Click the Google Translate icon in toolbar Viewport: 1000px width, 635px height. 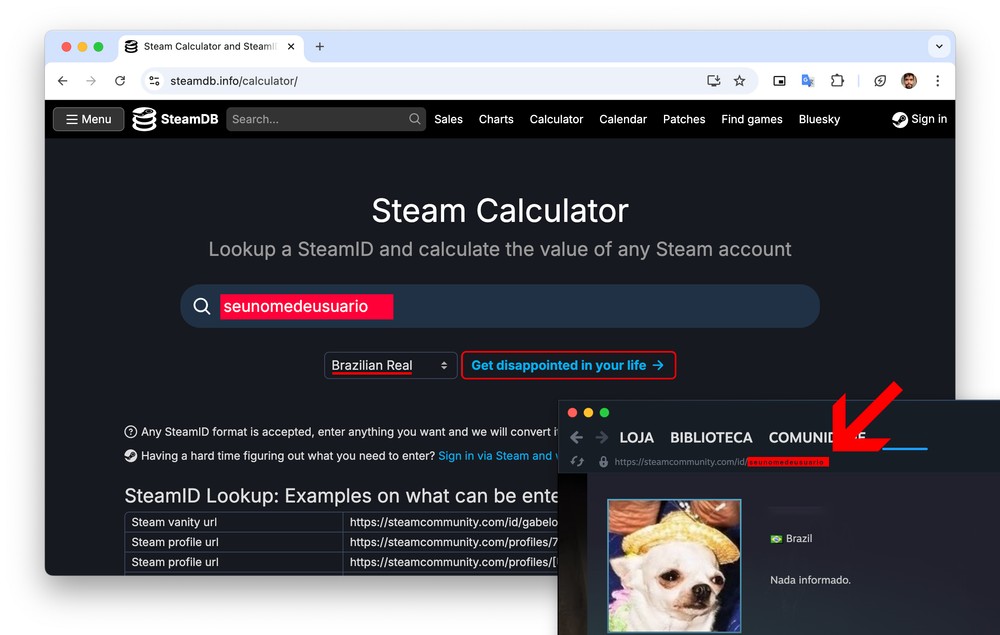pyautogui.click(x=807, y=81)
